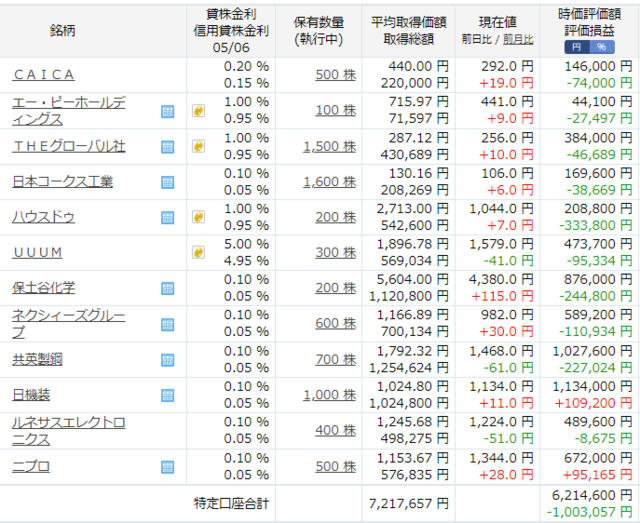Select CAICA average cost 440.00 円

coord(418,66)
